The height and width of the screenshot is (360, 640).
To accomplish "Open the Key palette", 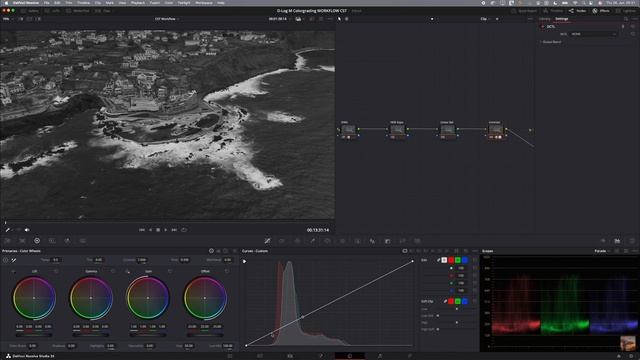I will 387,241.
